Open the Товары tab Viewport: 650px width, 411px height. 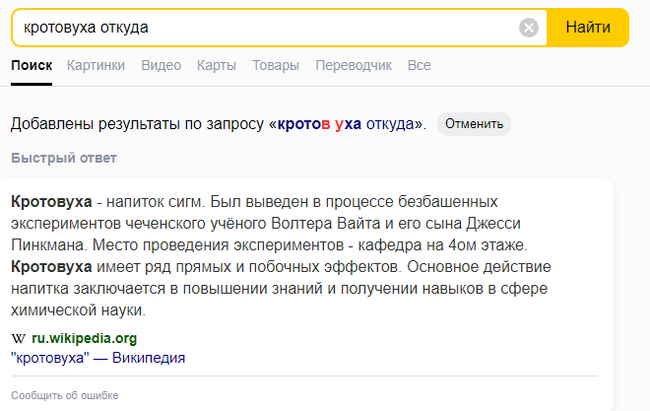(276, 66)
